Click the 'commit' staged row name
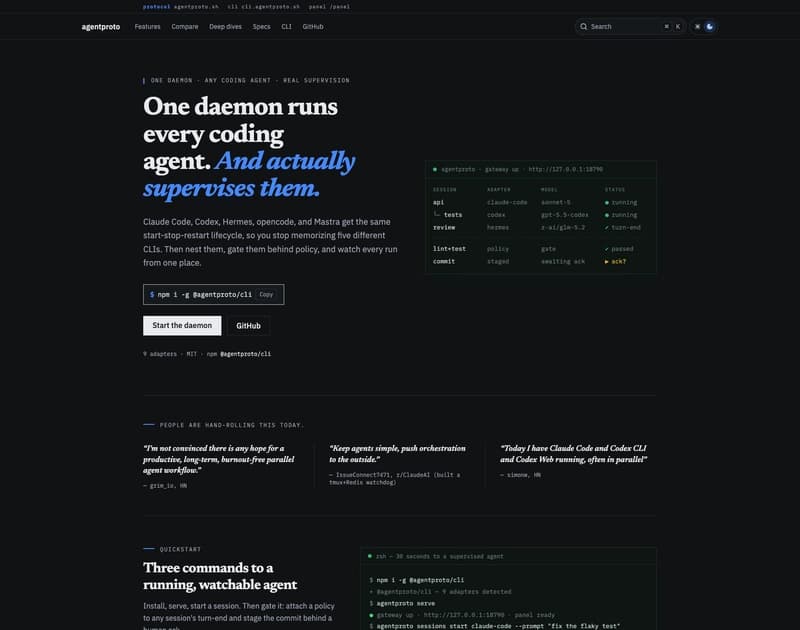Viewport: 800px width, 630px height. click(443, 261)
